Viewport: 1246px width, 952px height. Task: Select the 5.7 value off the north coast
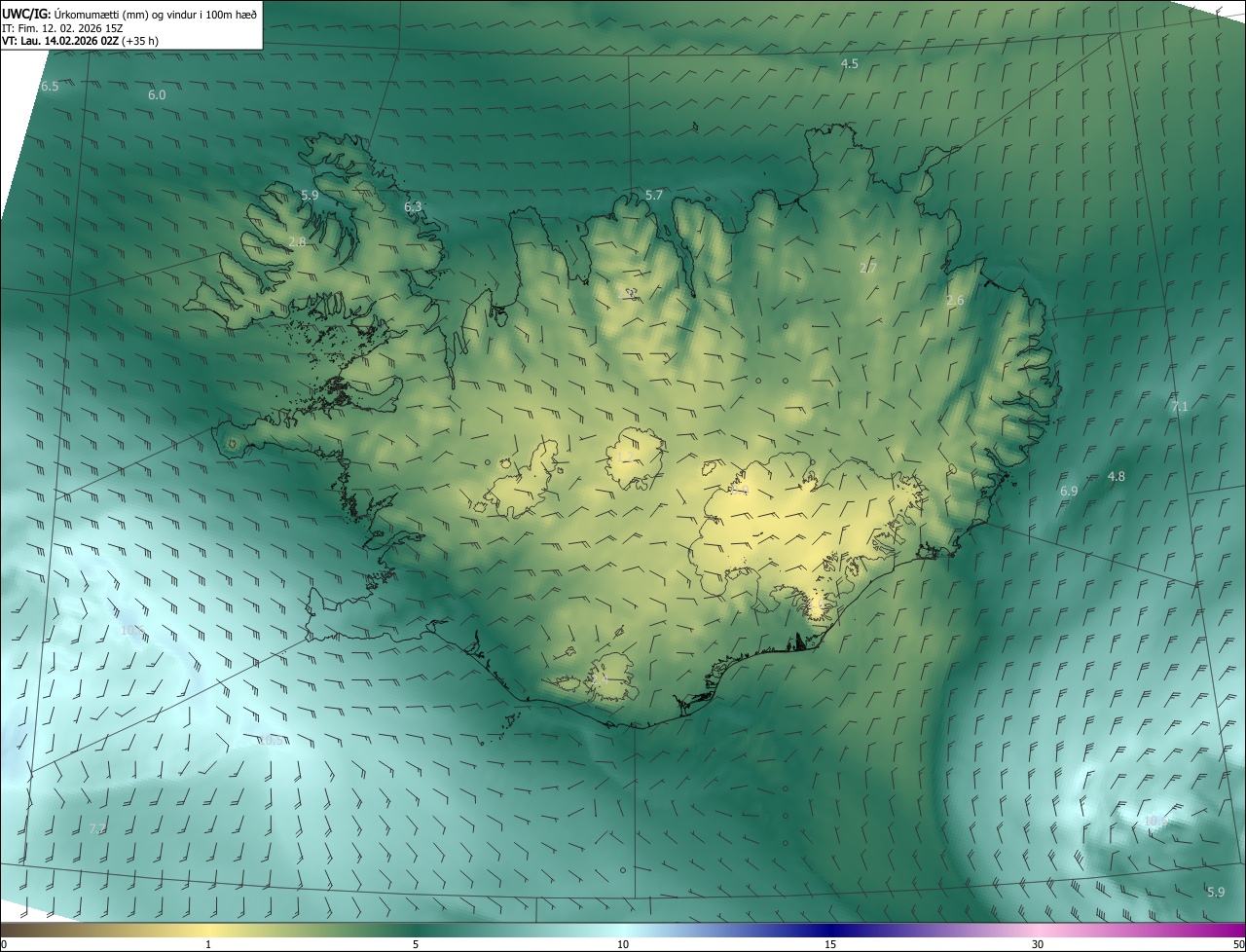654,196
